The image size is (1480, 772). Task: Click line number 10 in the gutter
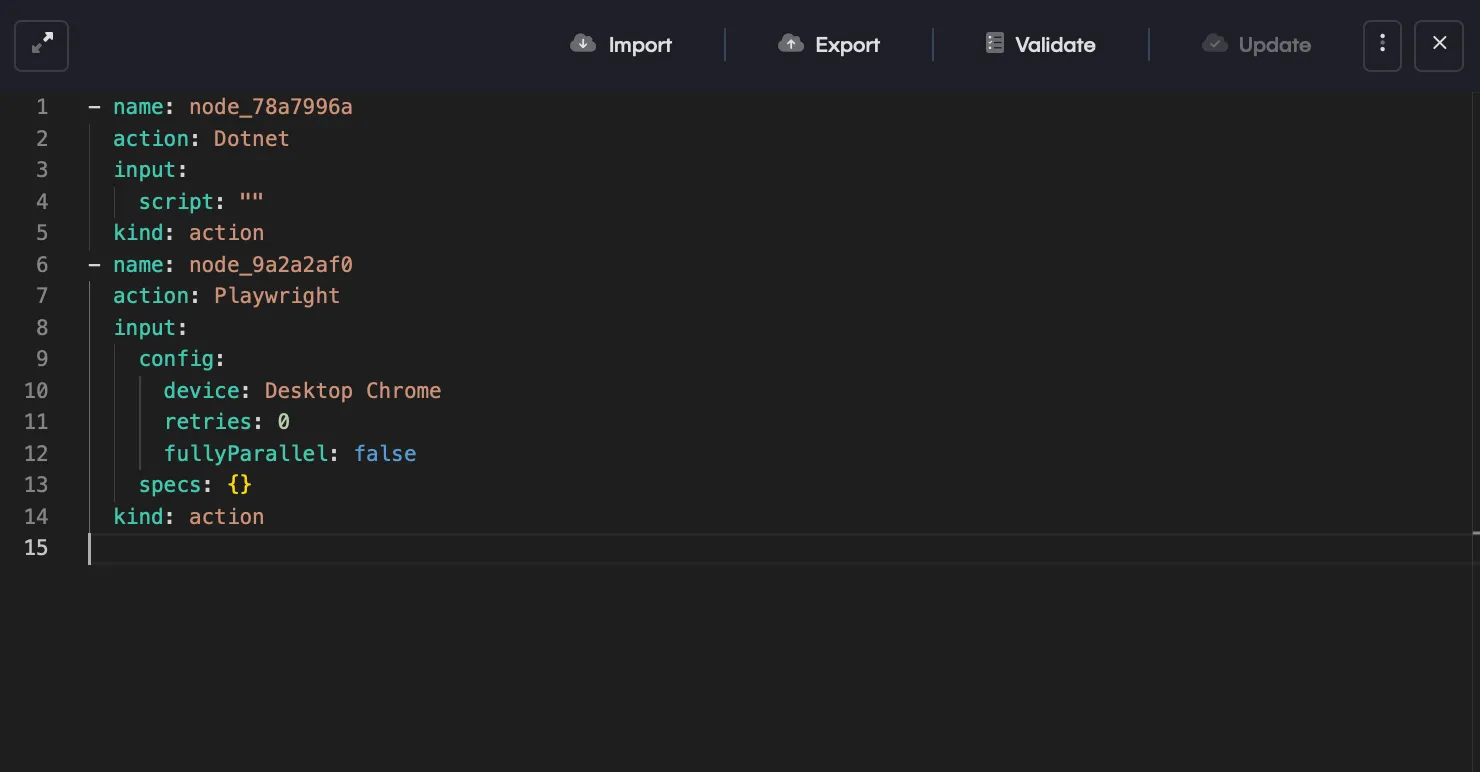[36, 391]
